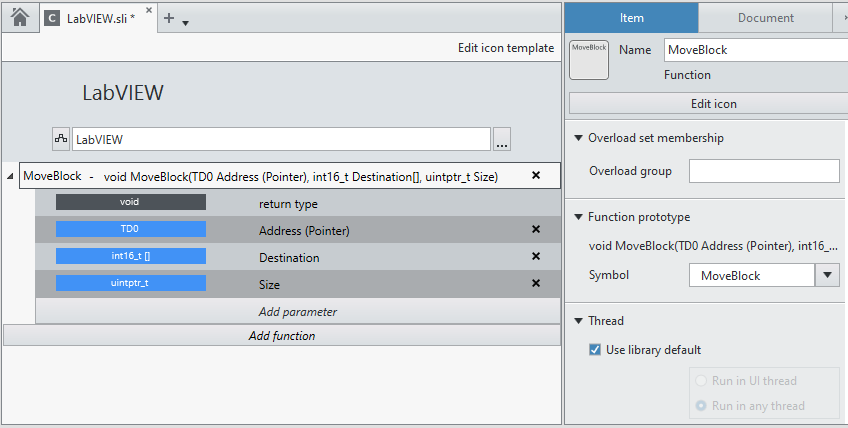Collapse the MoveBlock function tree row
The height and width of the screenshot is (428, 848).
tap(11, 177)
